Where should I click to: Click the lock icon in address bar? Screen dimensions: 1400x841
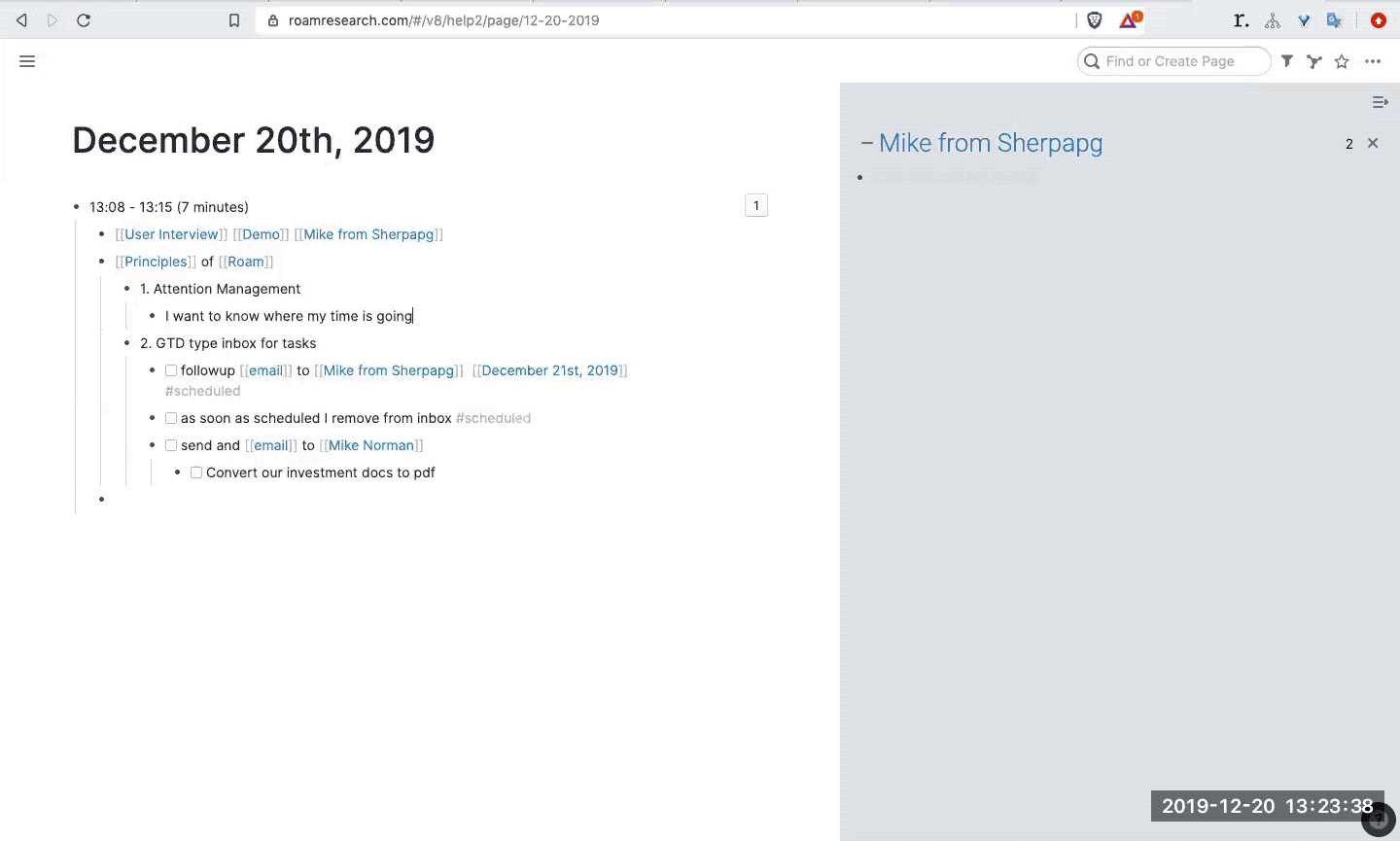coord(272,20)
